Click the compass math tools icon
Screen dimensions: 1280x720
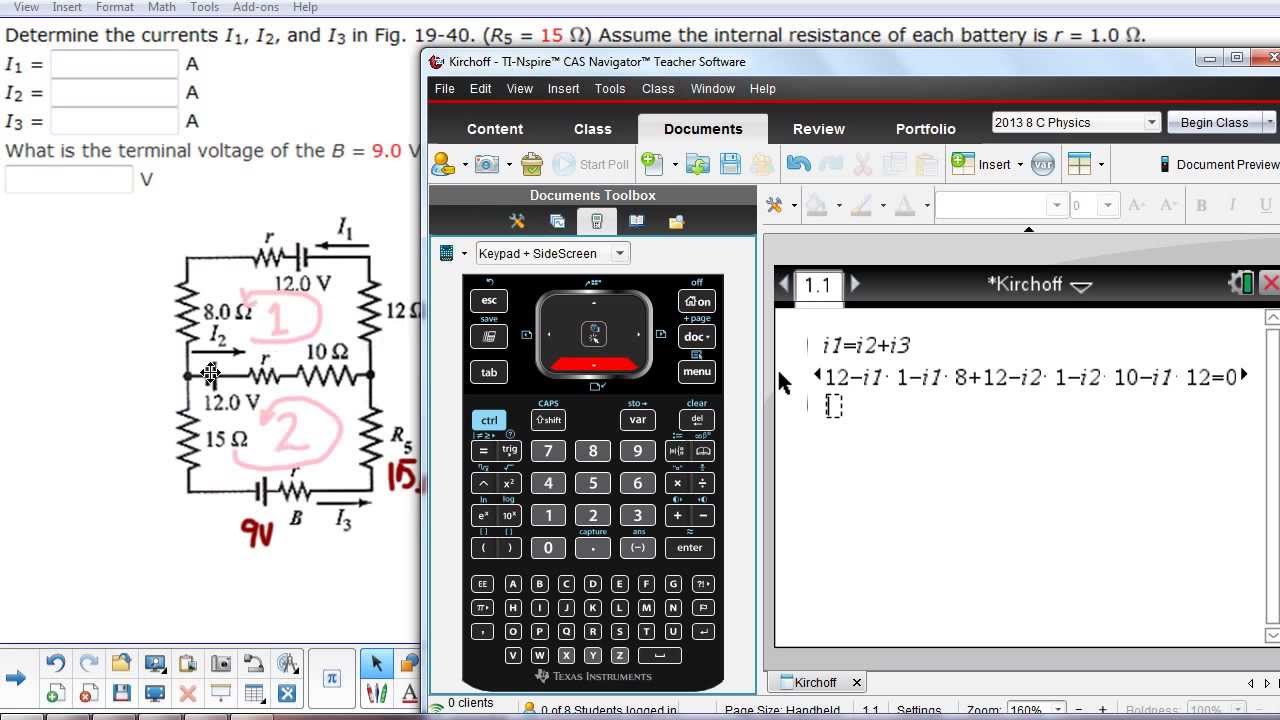pyautogui.click(x=288, y=663)
